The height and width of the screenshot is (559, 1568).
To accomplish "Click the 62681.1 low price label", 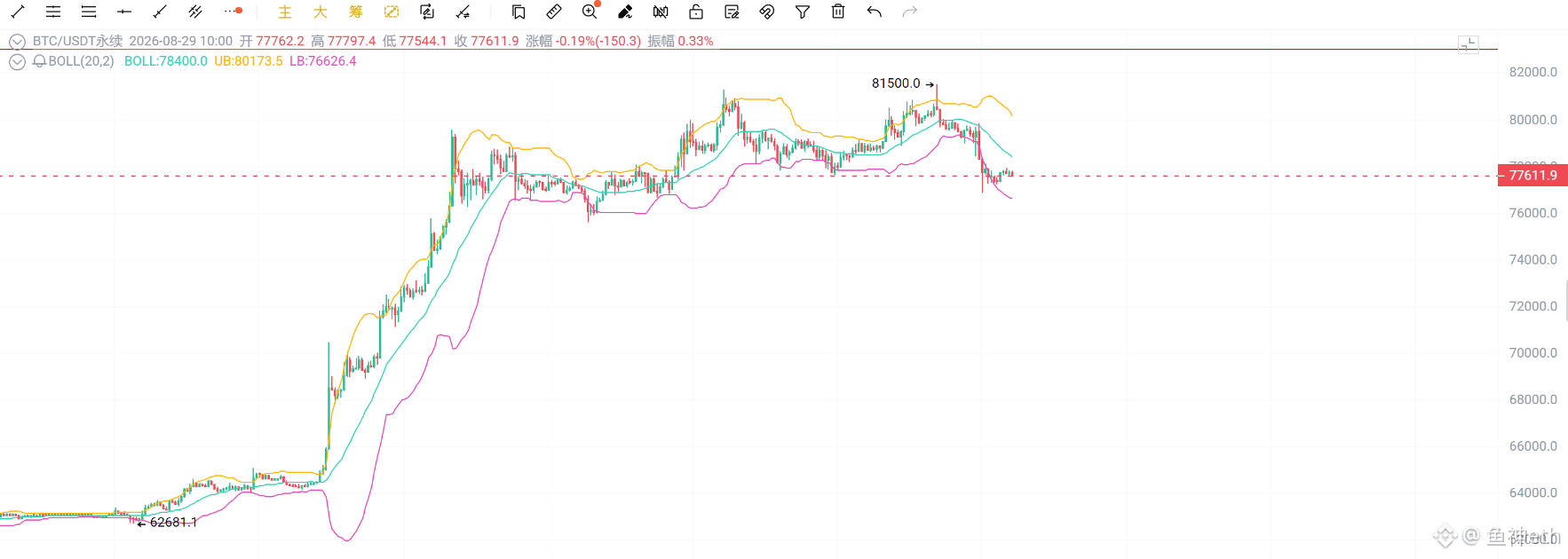I will (x=173, y=523).
